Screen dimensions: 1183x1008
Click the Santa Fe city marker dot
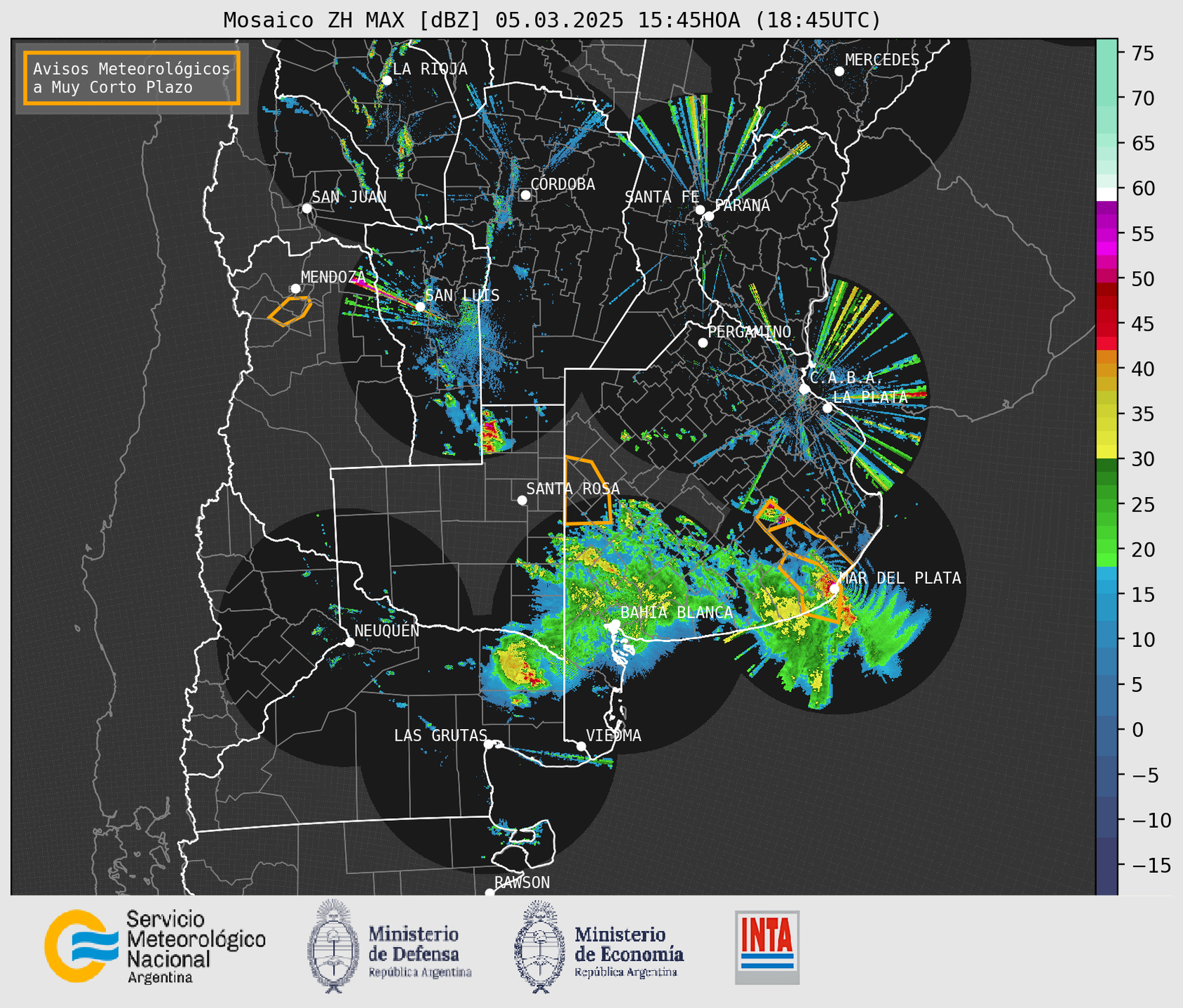coord(700,210)
